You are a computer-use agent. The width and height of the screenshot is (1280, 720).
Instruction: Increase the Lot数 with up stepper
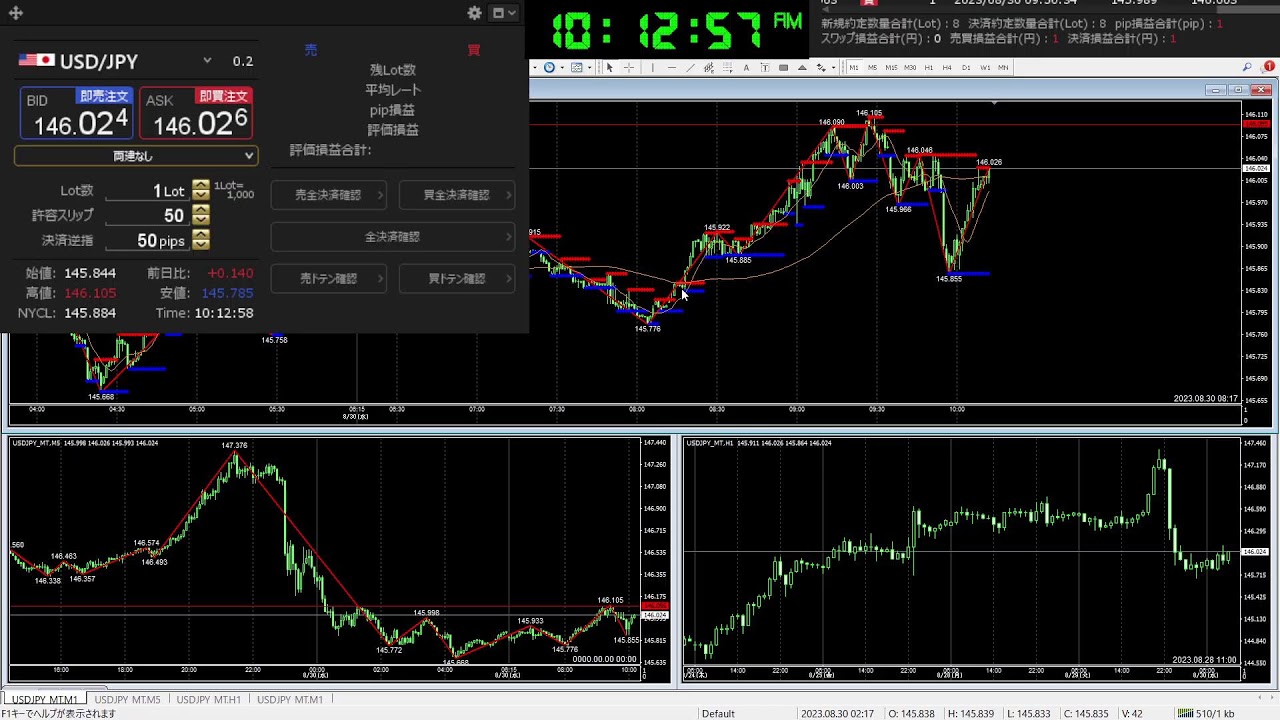click(201, 186)
